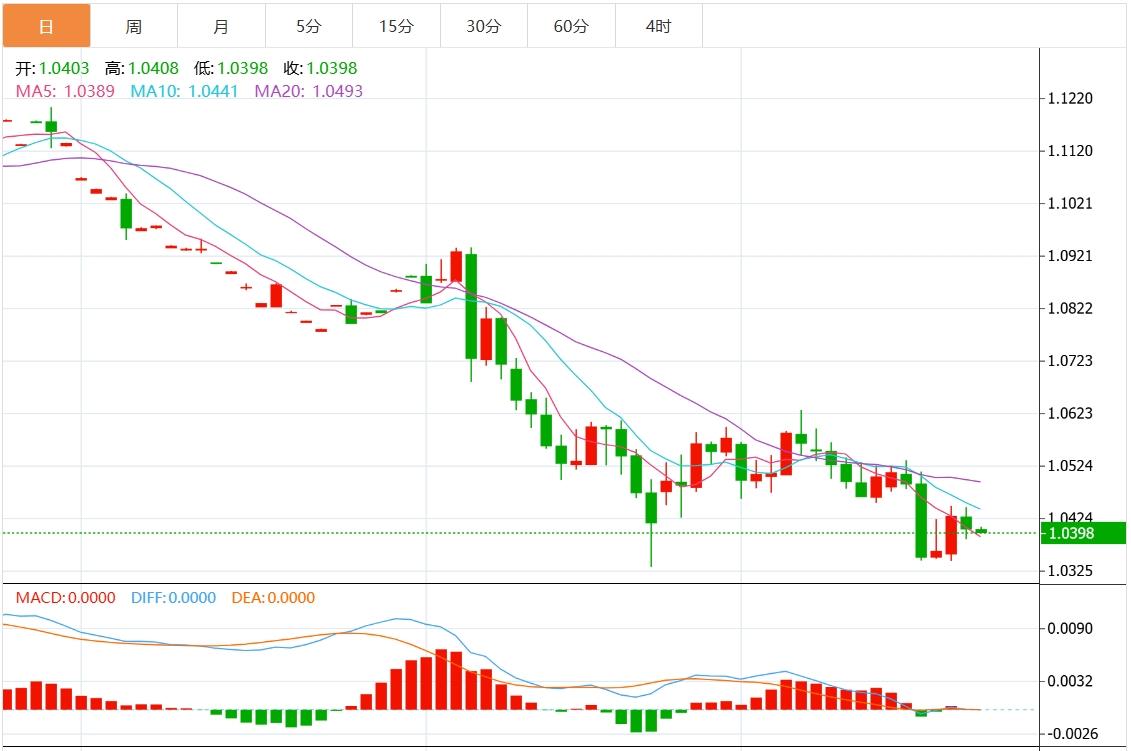The width and height of the screenshot is (1131, 751).
Task: Click the 1.1220 price axis label
Action: (x=1070, y=99)
